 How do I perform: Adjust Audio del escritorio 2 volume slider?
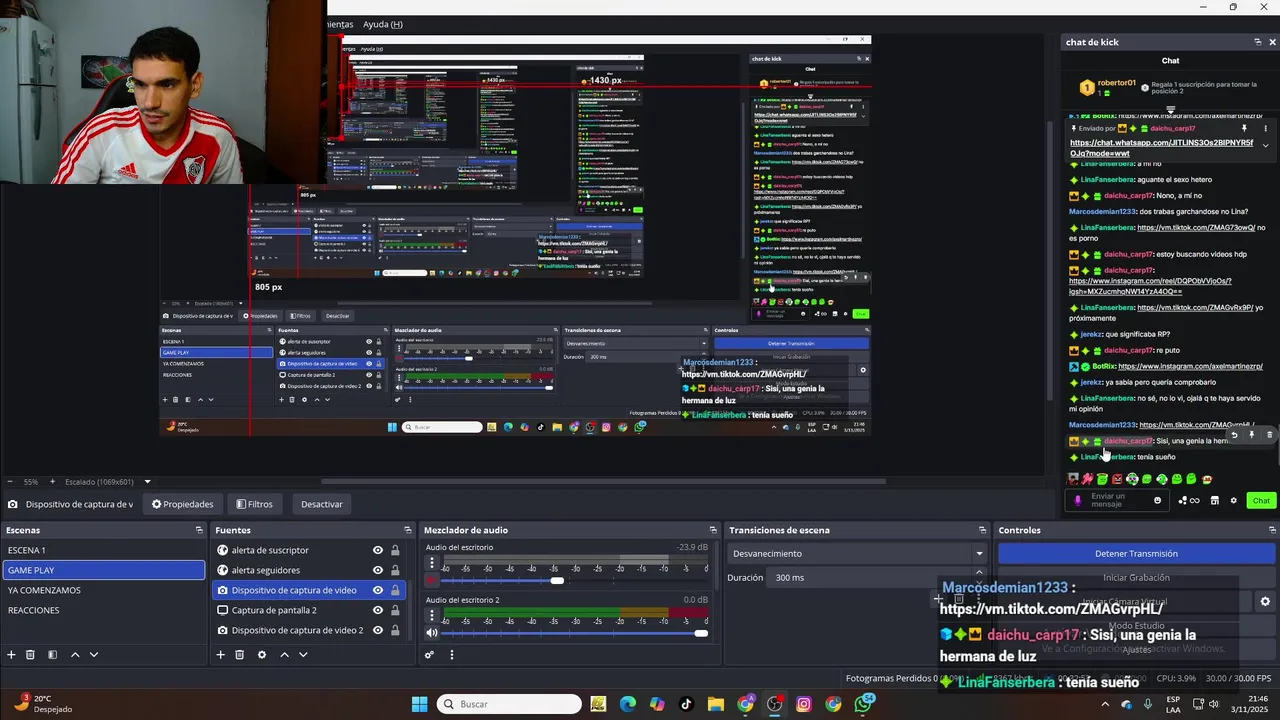[701, 632]
